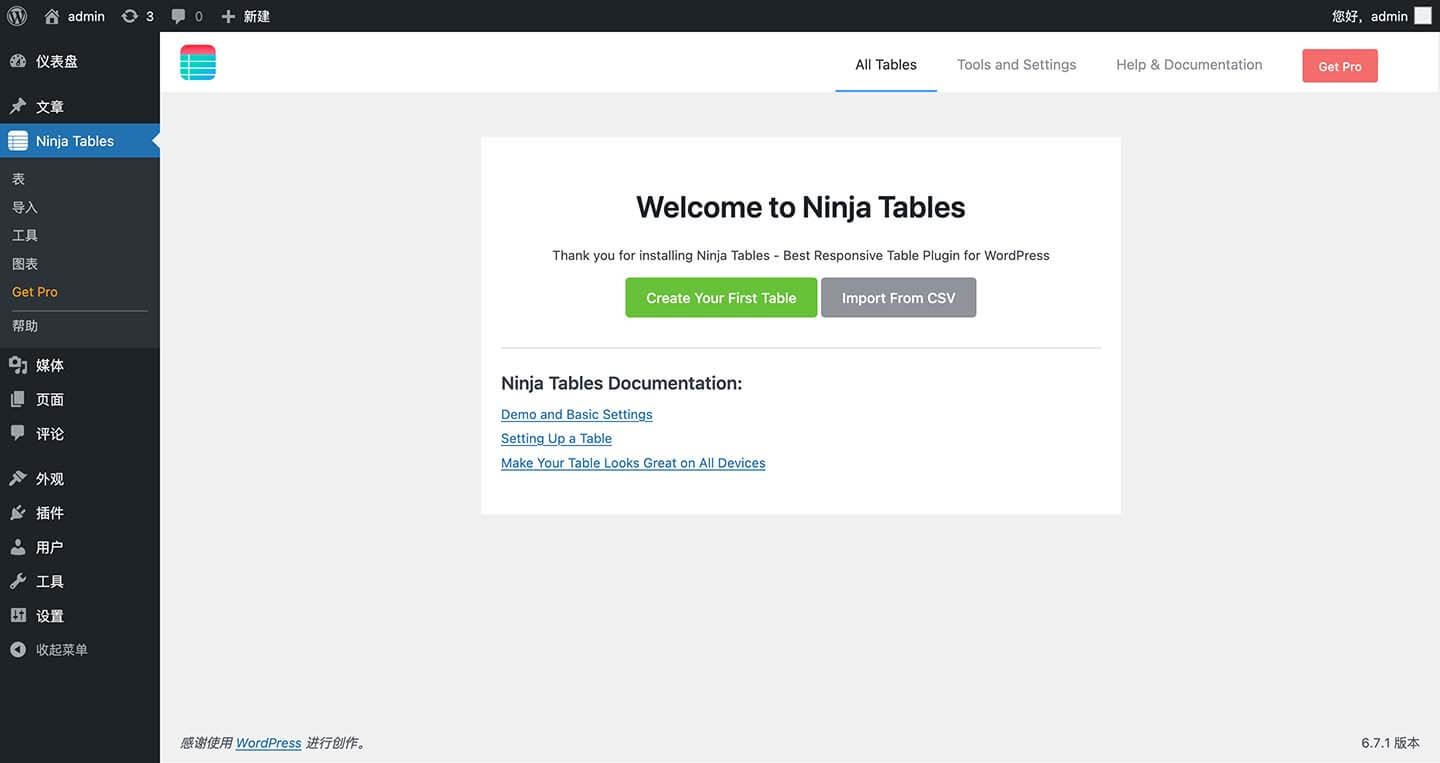Click the Welcome to Ninja Tables heading
The image size is (1440, 763).
point(801,207)
